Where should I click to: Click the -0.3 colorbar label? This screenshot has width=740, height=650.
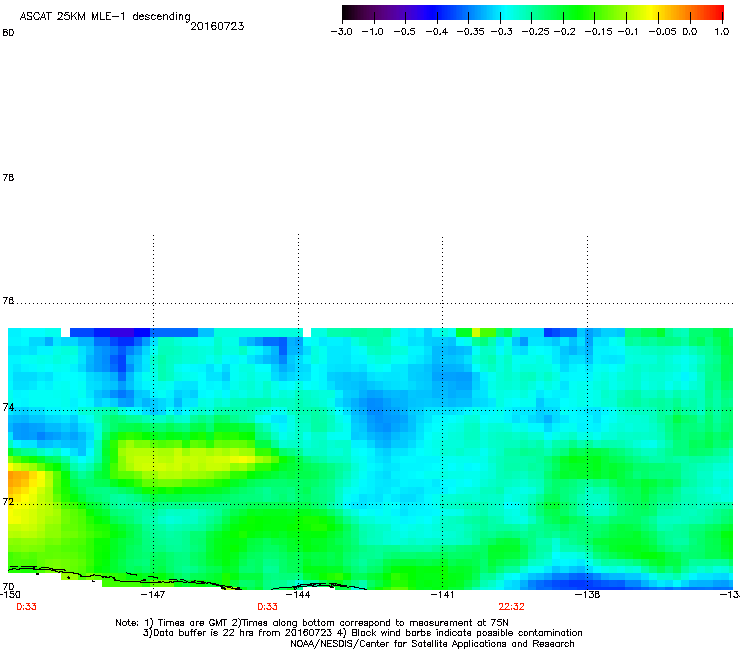501,32
